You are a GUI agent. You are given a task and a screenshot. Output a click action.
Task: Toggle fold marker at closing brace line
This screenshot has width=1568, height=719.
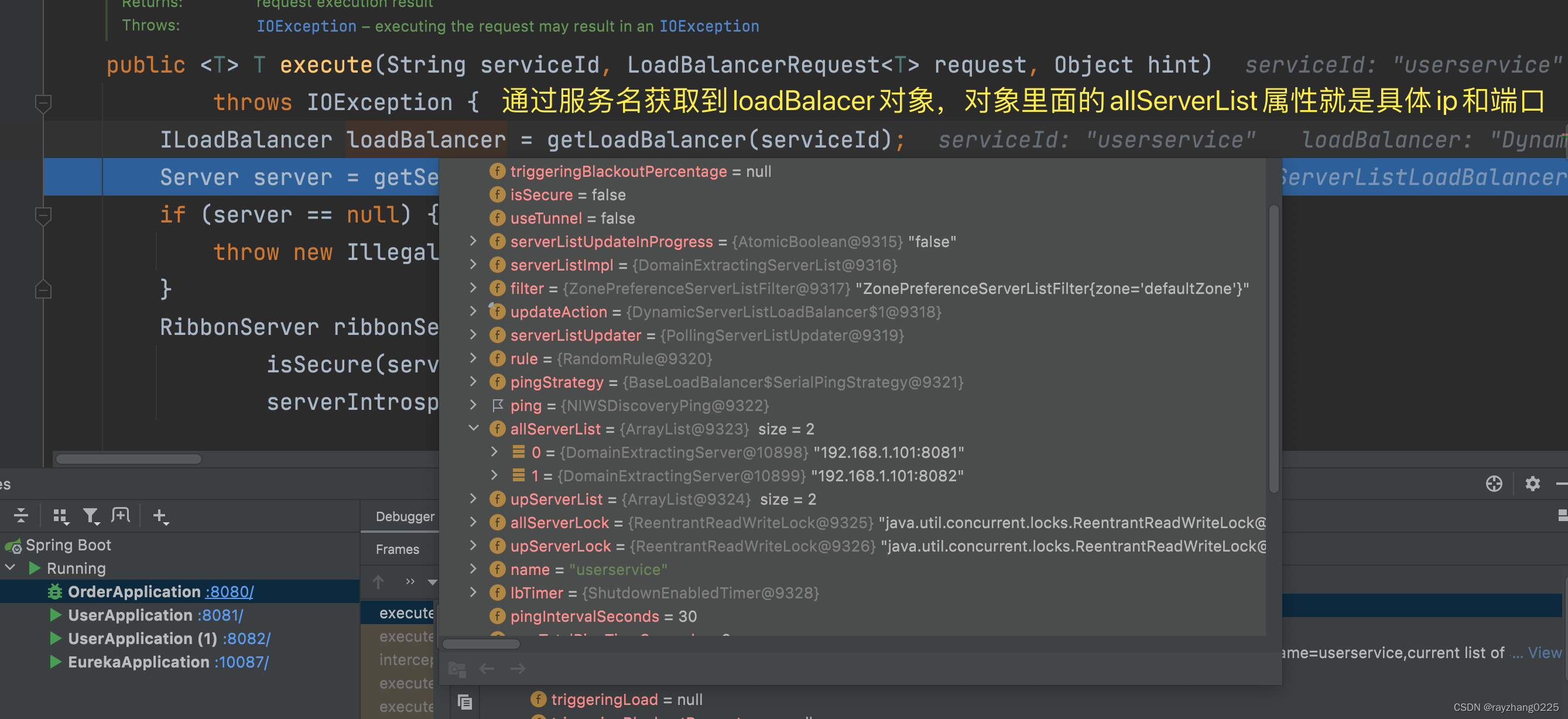click(43, 289)
